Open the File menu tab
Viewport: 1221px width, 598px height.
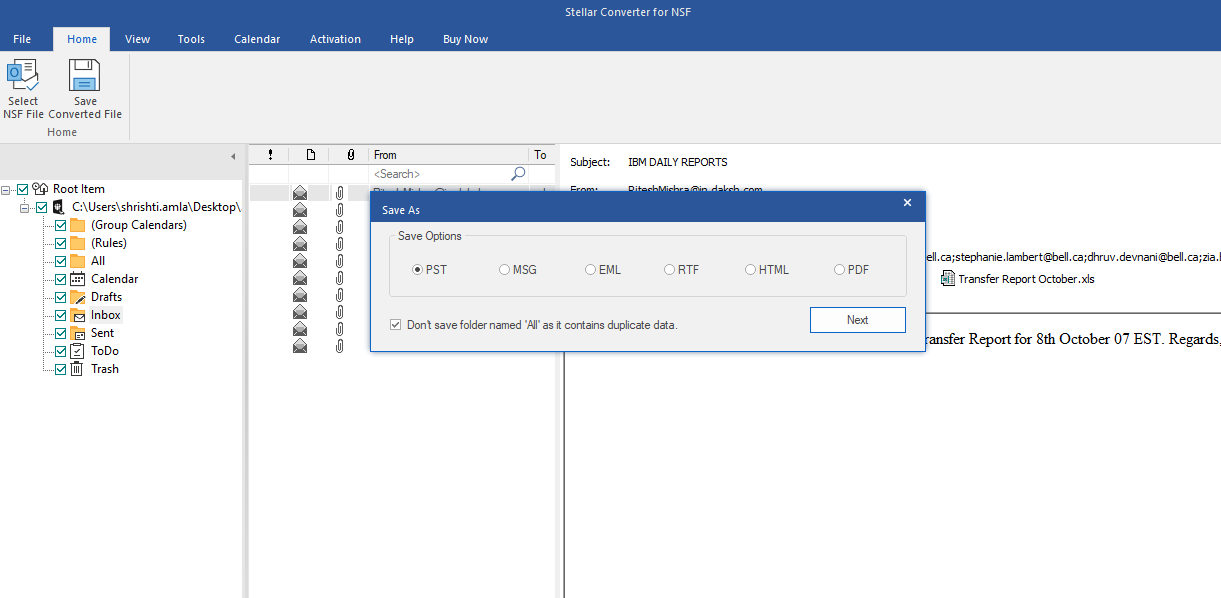coord(22,39)
